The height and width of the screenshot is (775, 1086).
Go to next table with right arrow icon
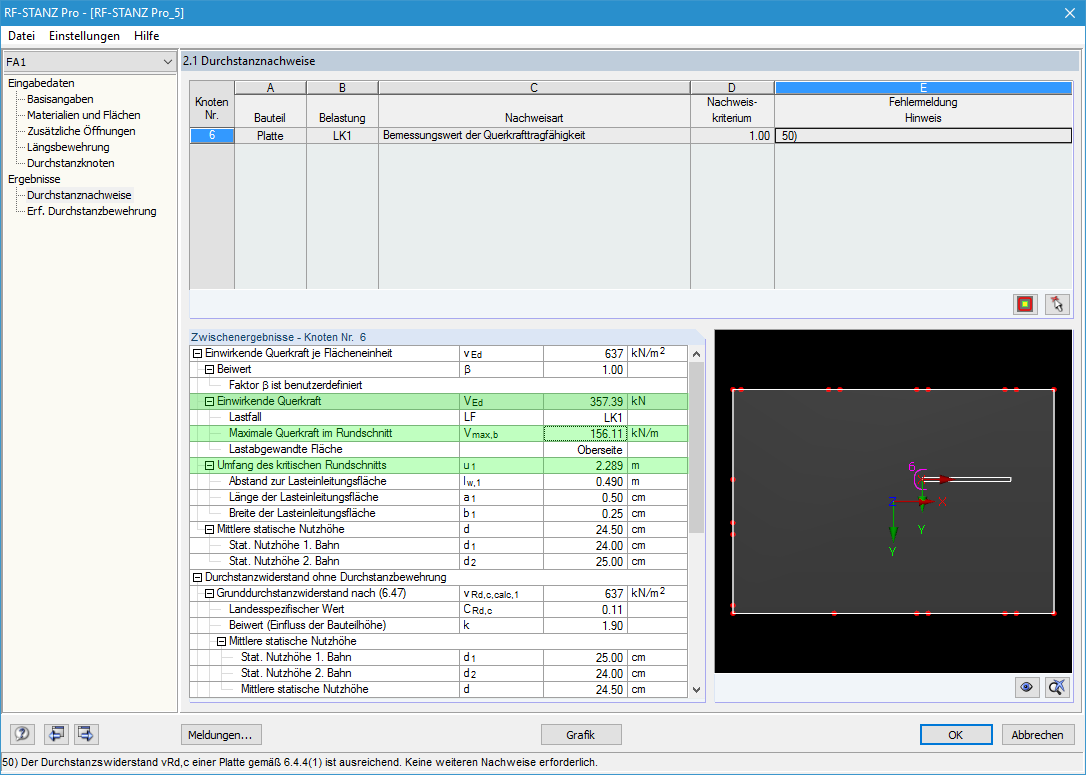[x=86, y=733]
